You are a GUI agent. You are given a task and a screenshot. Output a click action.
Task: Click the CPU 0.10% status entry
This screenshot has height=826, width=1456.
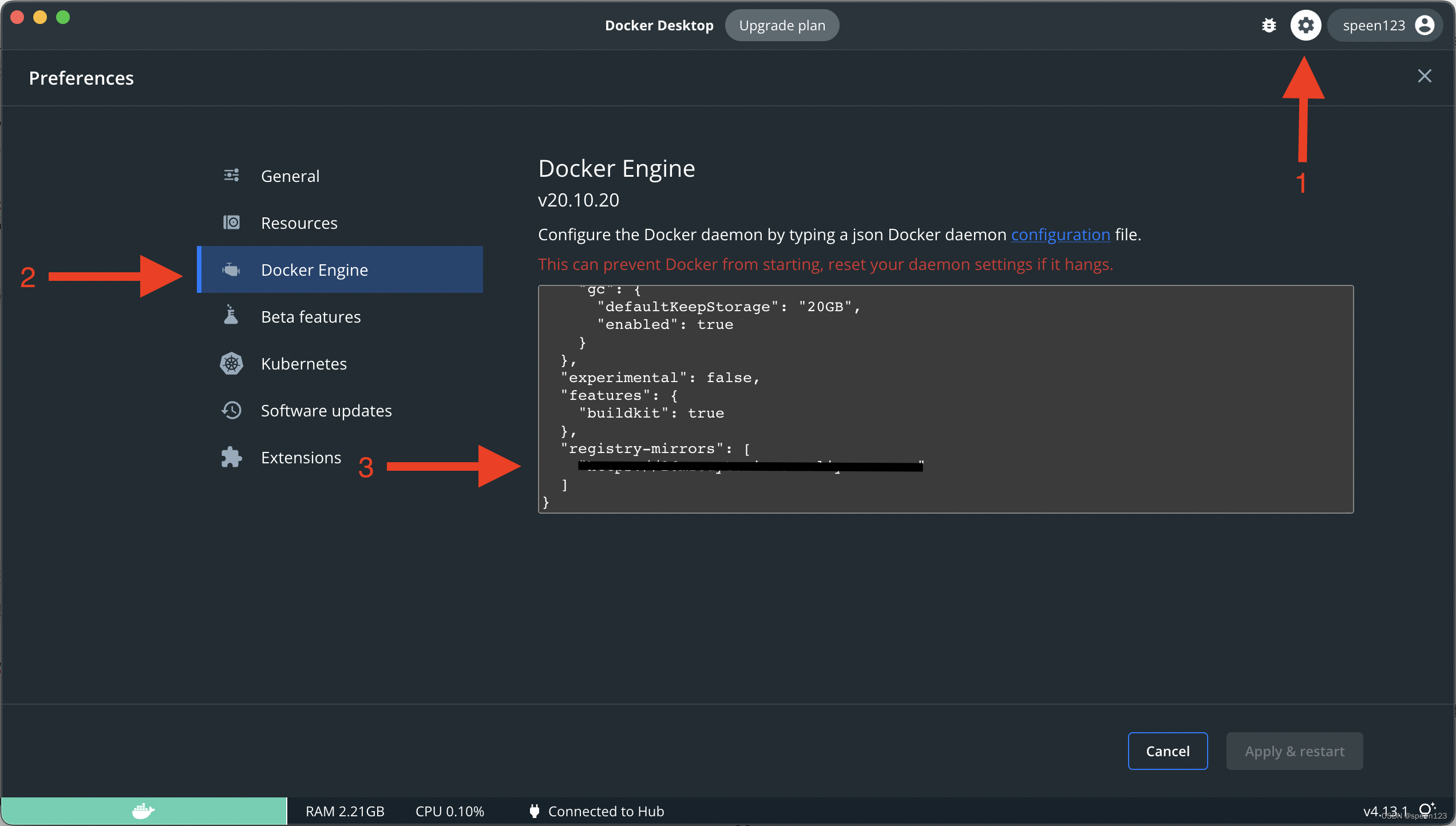tap(450, 811)
